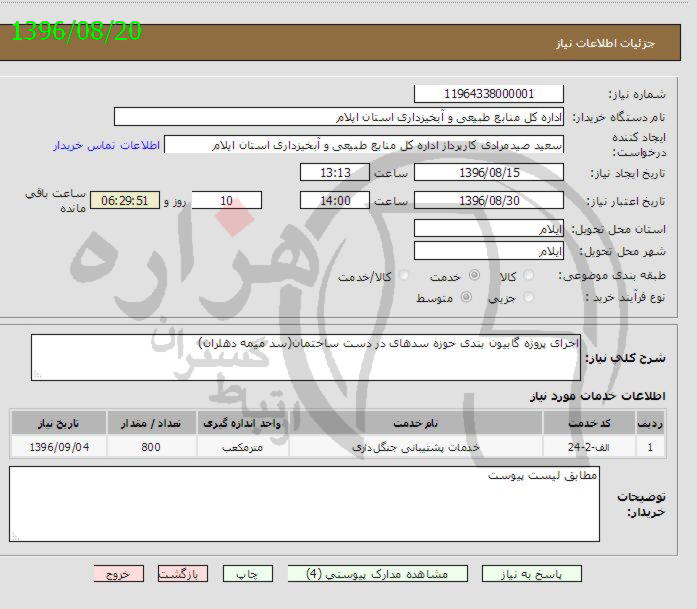Select the خدمت radio option
The image size is (697, 609).
click(x=474, y=275)
